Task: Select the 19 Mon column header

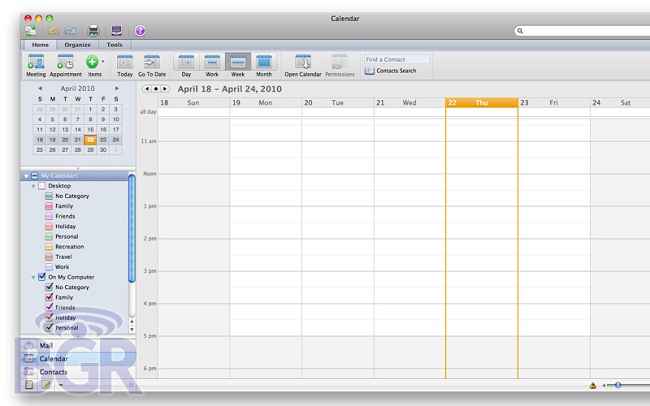Action: [x=266, y=103]
